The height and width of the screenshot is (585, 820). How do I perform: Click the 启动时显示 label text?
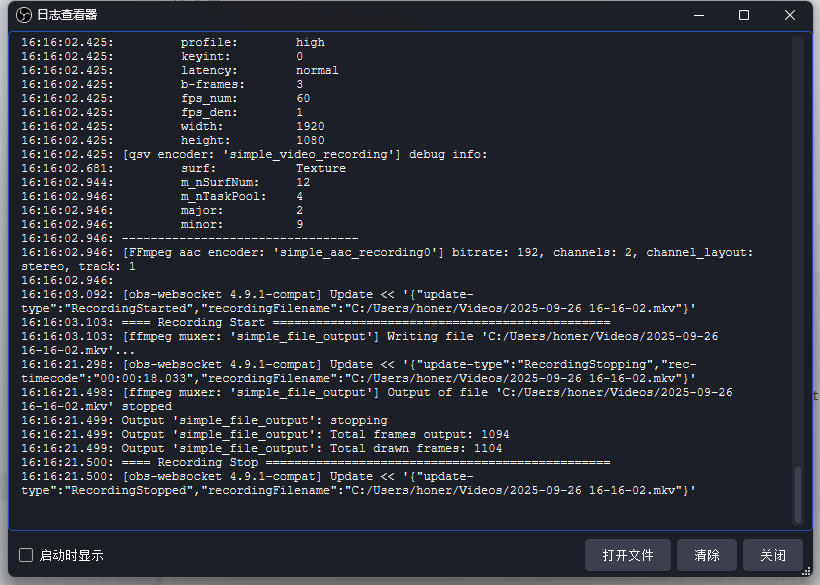(x=71, y=555)
